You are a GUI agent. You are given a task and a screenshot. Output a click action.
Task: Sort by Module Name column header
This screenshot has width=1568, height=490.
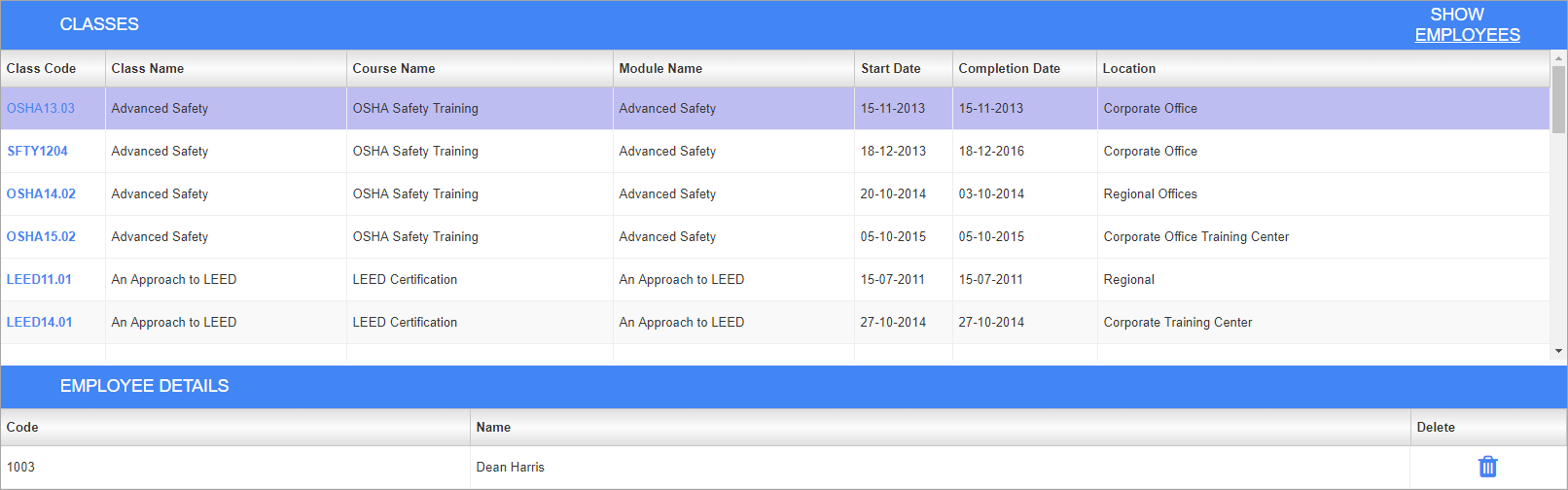pyautogui.click(x=660, y=69)
